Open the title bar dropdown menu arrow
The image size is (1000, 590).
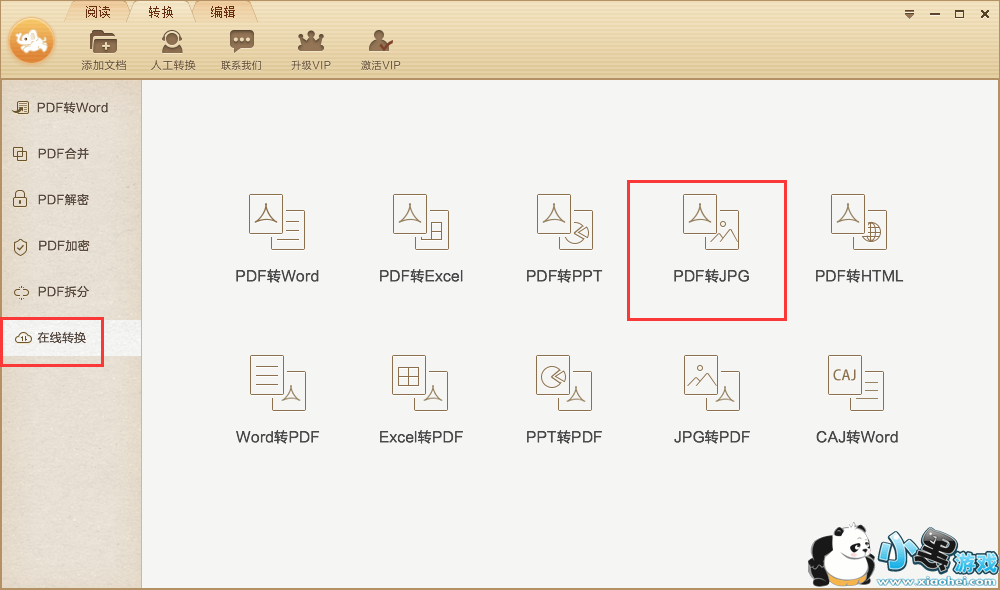909,14
